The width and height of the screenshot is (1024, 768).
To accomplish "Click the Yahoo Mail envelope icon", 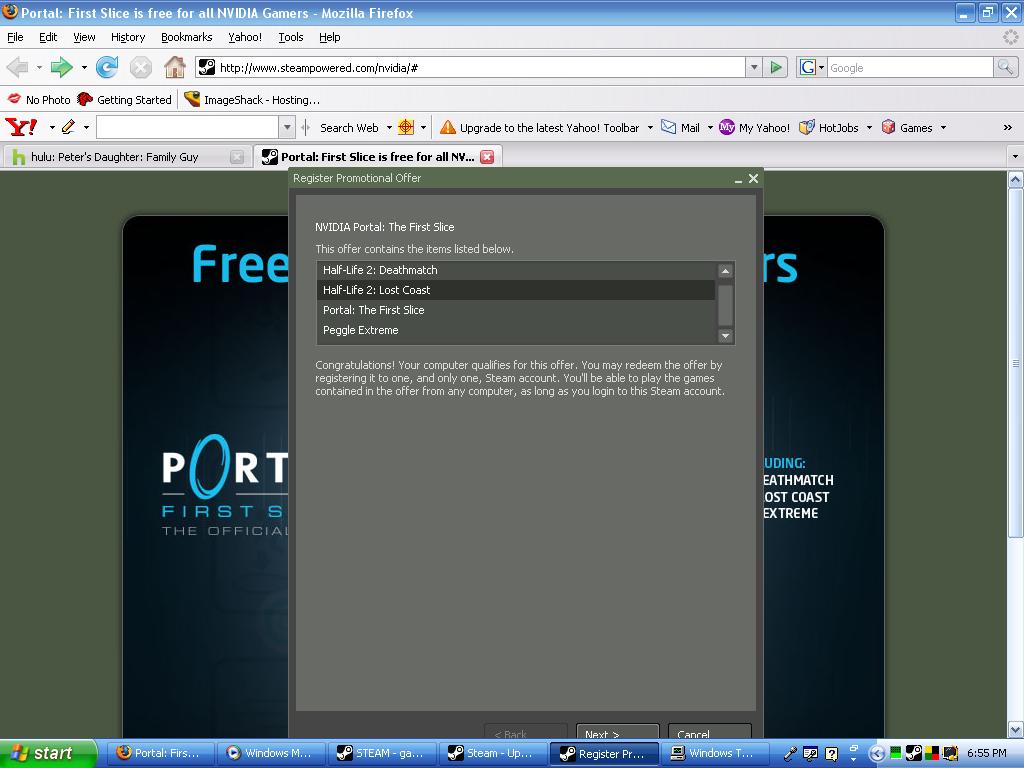I will [x=668, y=127].
